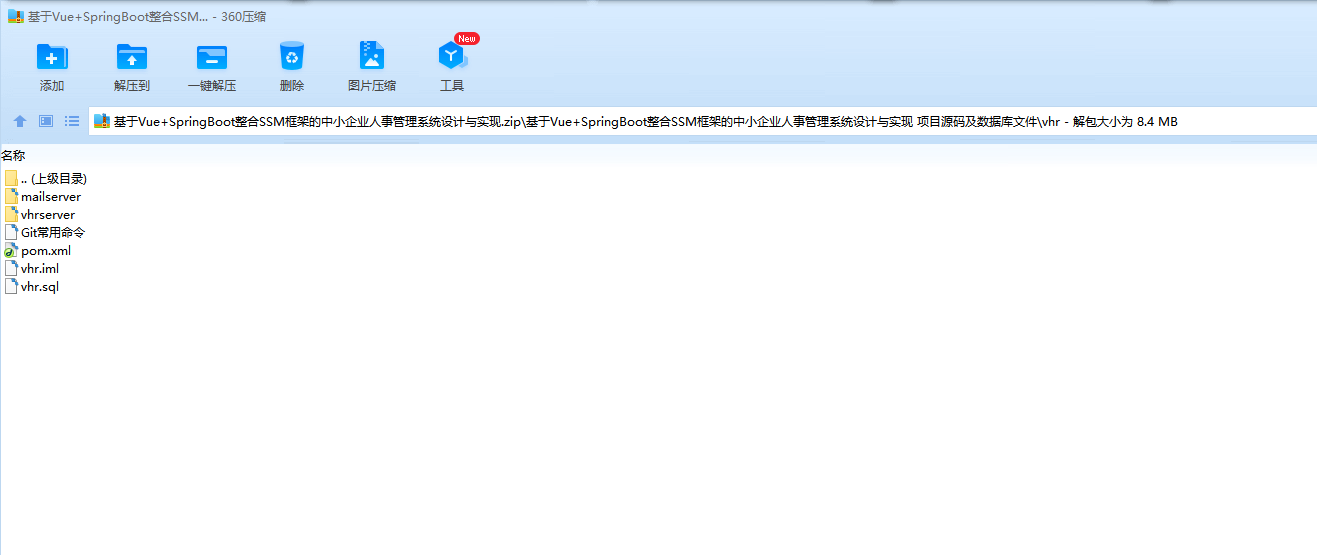Image resolution: width=1317 pixels, height=555 pixels.
Task: Select the '.. (上级目录)' row text
Action: coord(54,179)
